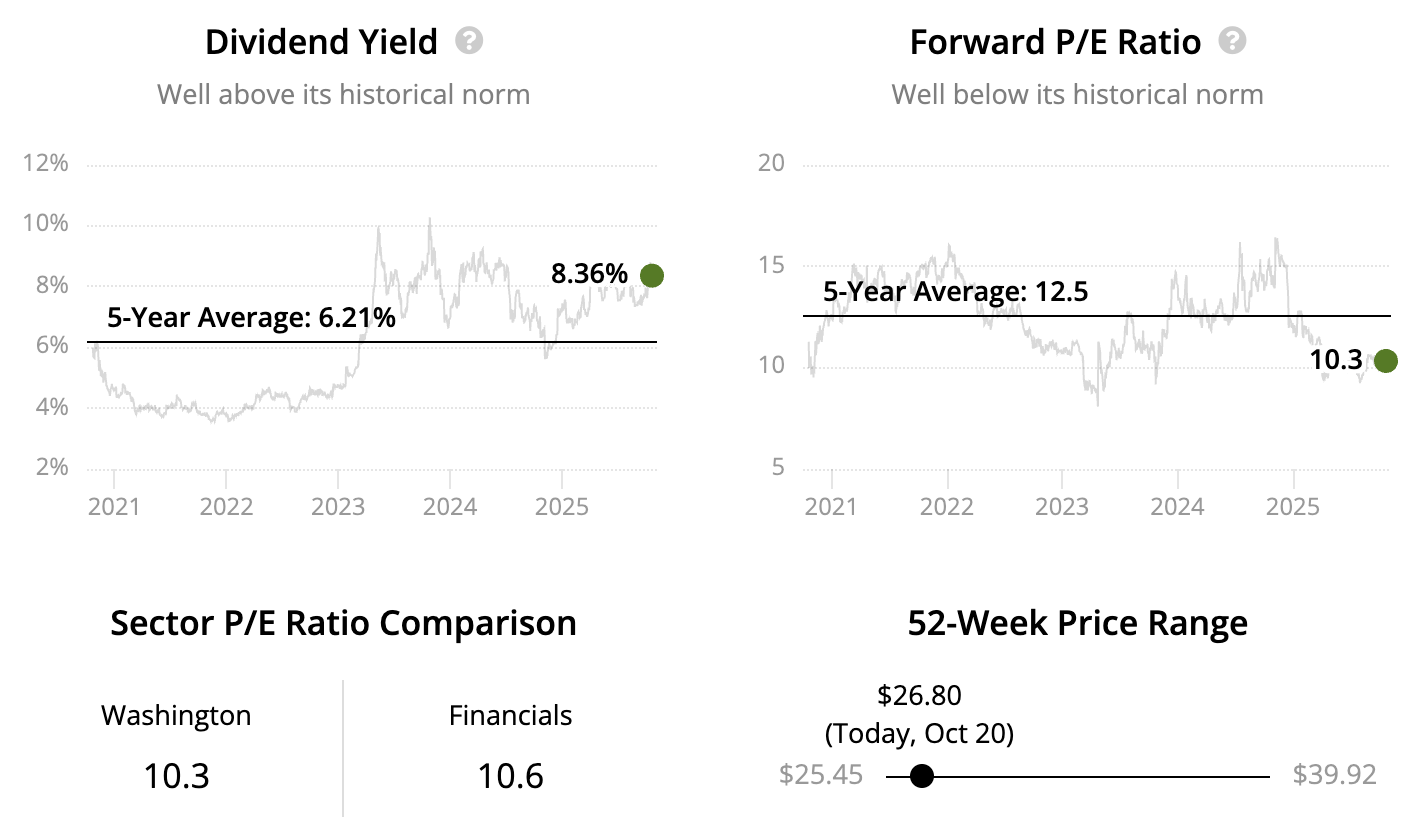Image resolution: width=1424 pixels, height=836 pixels.
Task: Click the Forward P/E Ratio help icon
Action: click(x=1232, y=42)
